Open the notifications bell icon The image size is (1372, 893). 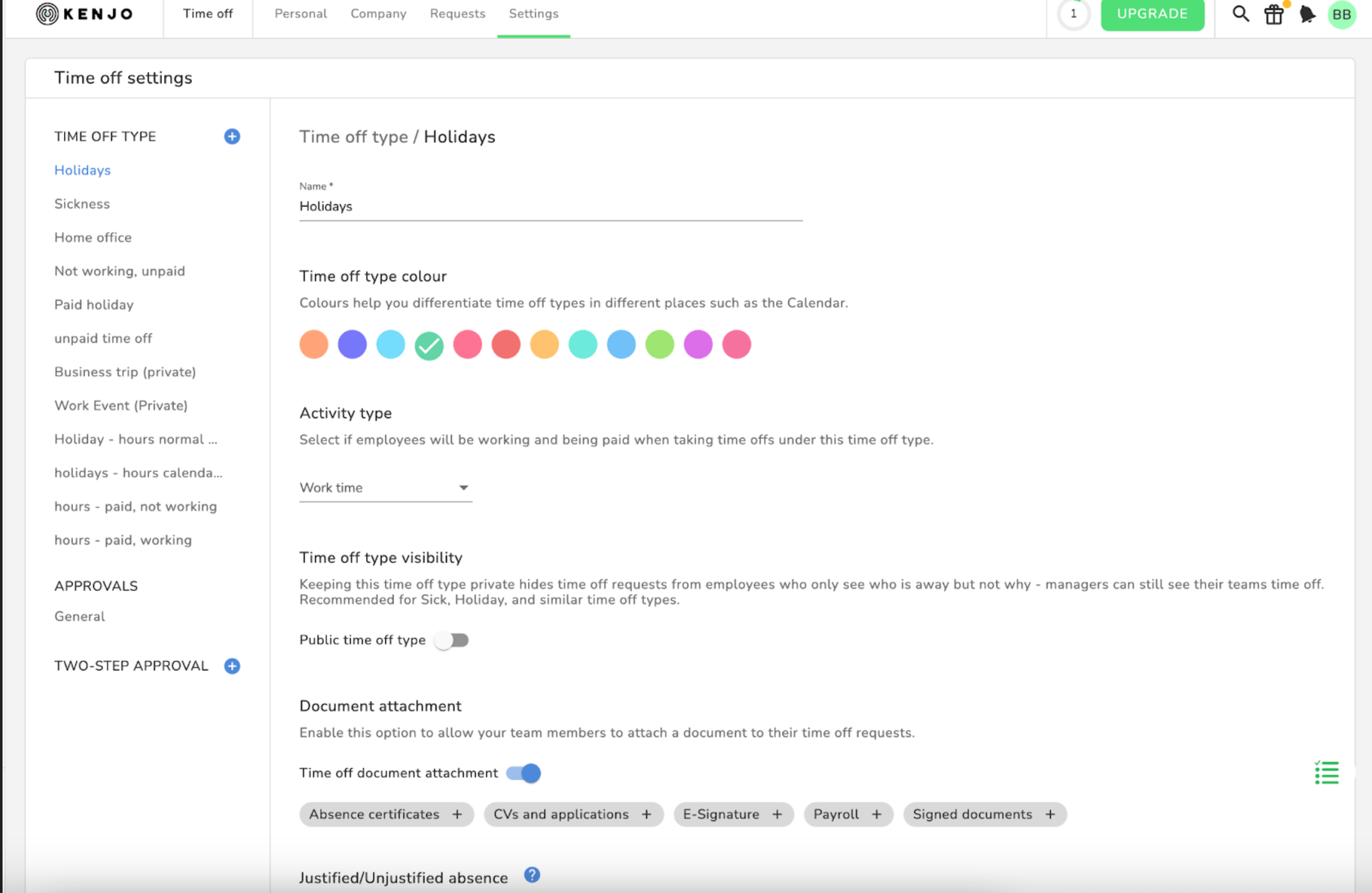[1307, 14]
